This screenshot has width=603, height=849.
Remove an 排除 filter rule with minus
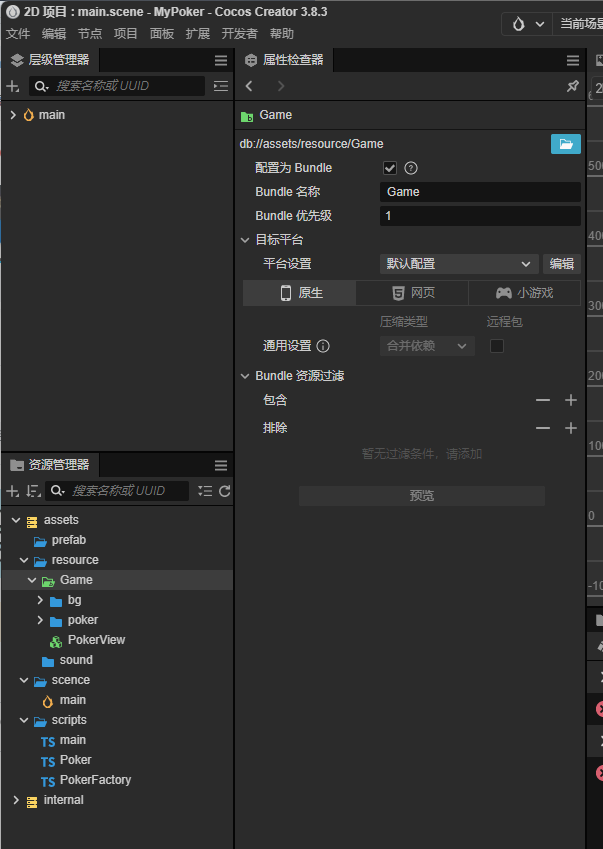(x=542, y=428)
